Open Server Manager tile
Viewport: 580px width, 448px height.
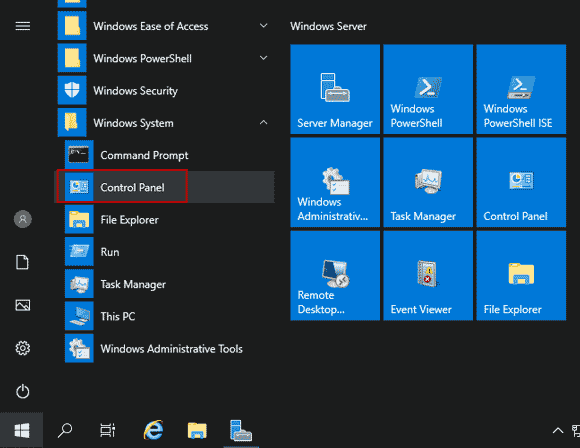(335, 89)
